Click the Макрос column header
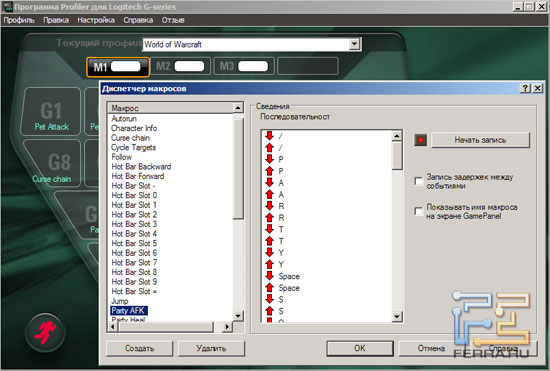 pyautogui.click(x=170, y=108)
